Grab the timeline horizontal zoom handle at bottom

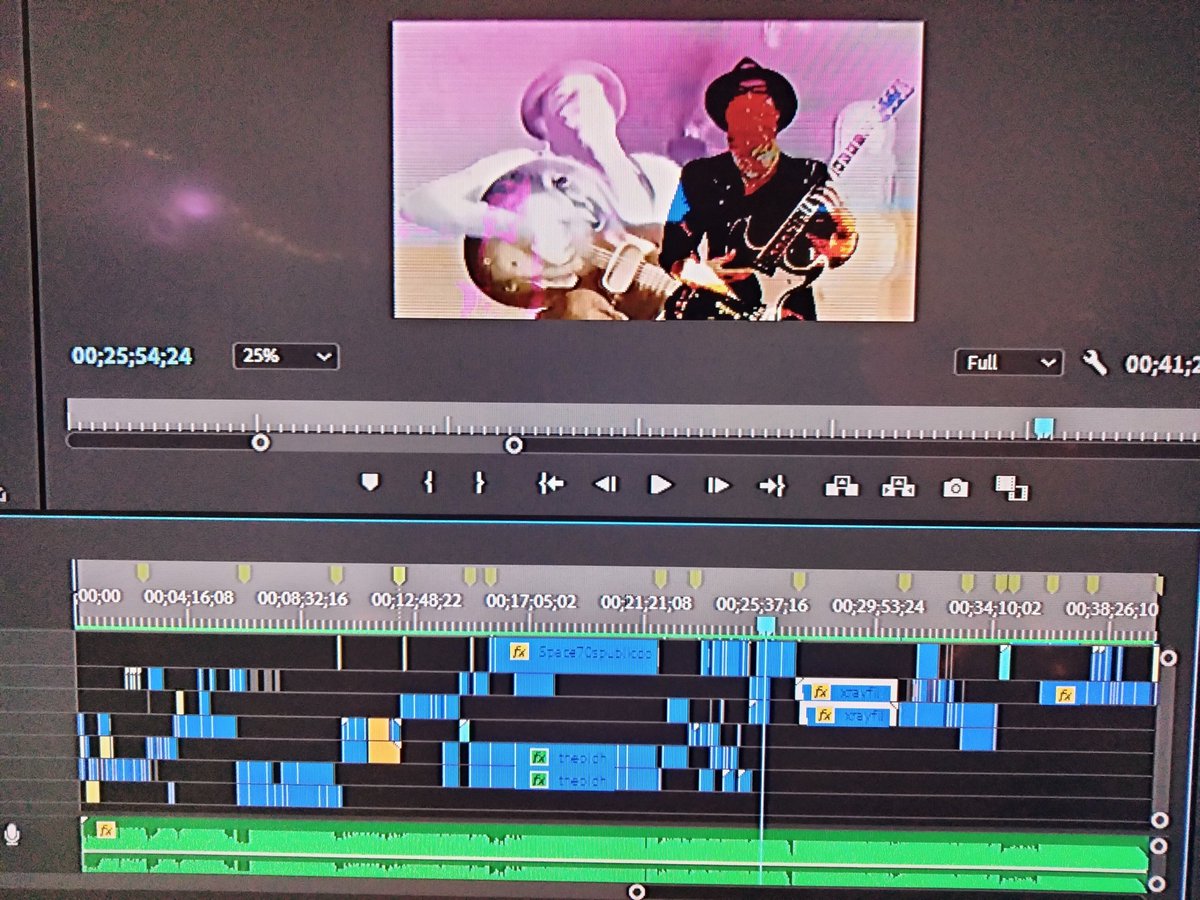pos(637,892)
